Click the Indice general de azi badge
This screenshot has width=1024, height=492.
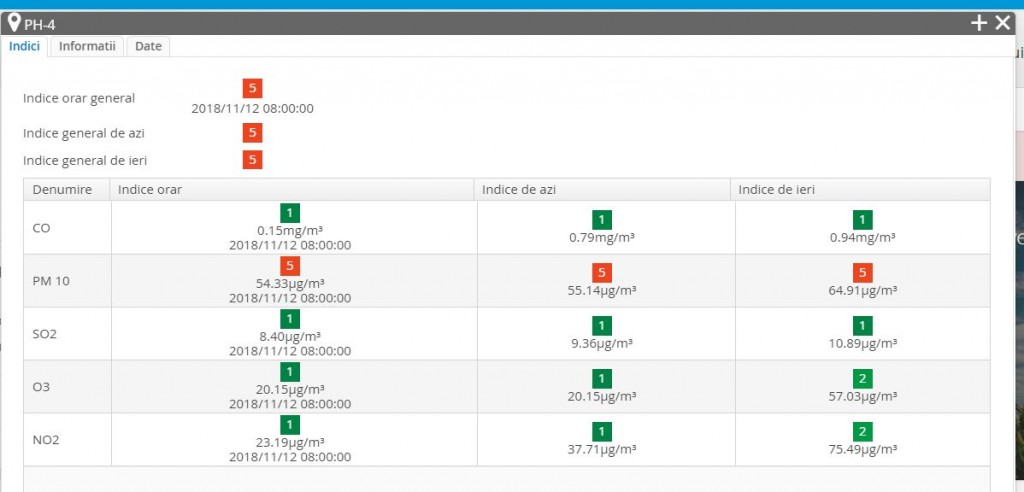coord(252,132)
